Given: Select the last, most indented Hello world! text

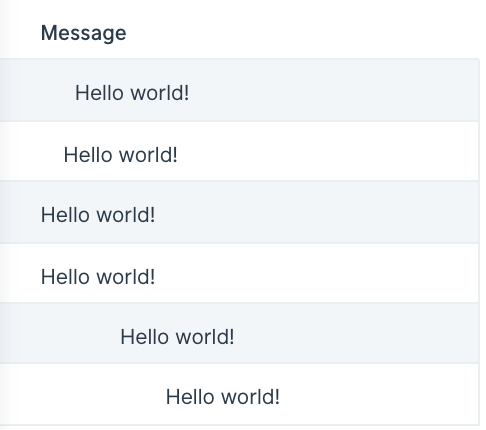Looking at the screenshot, I should tap(223, 397).
